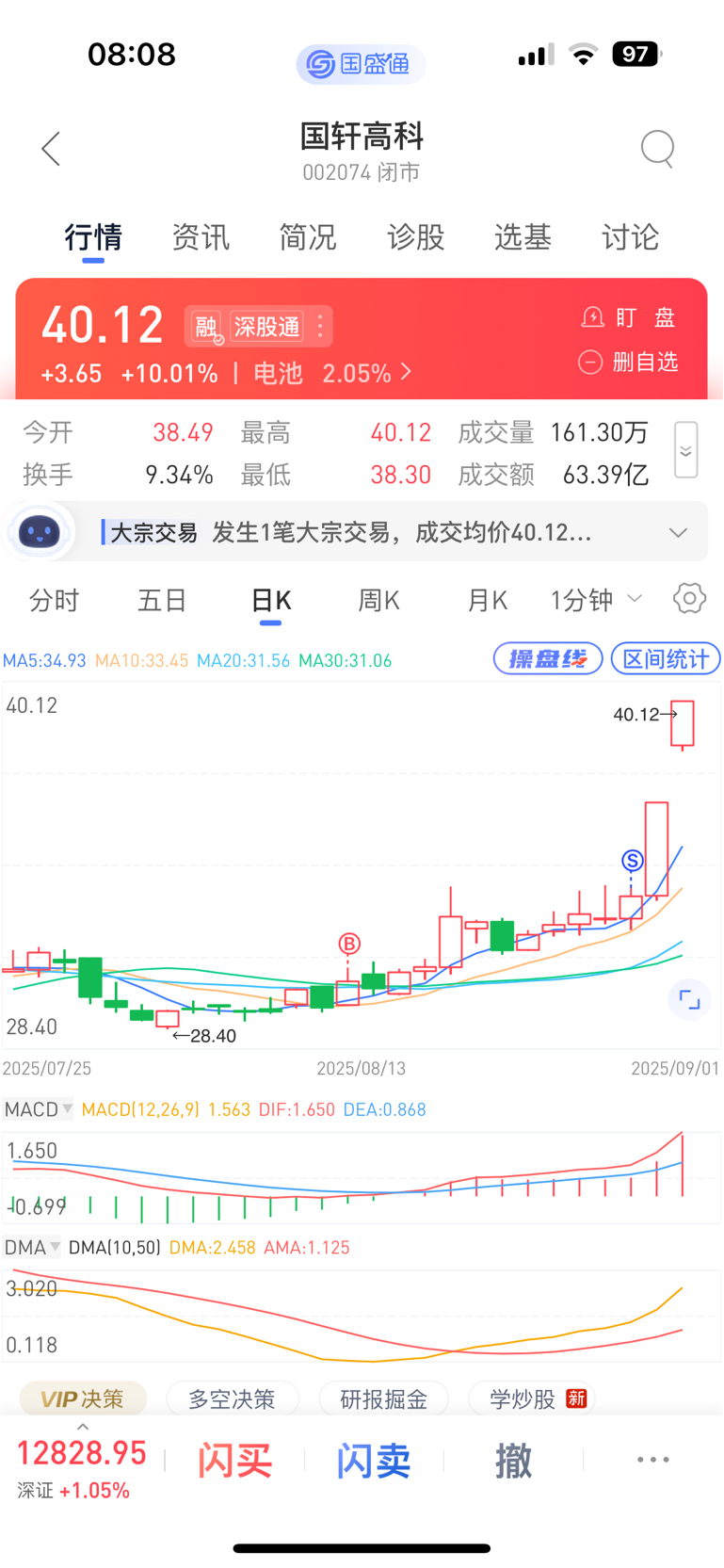This screenshot has height=1568, width=724.
Task: Tap the 2025/08/13 date label
Action: 362,1068
